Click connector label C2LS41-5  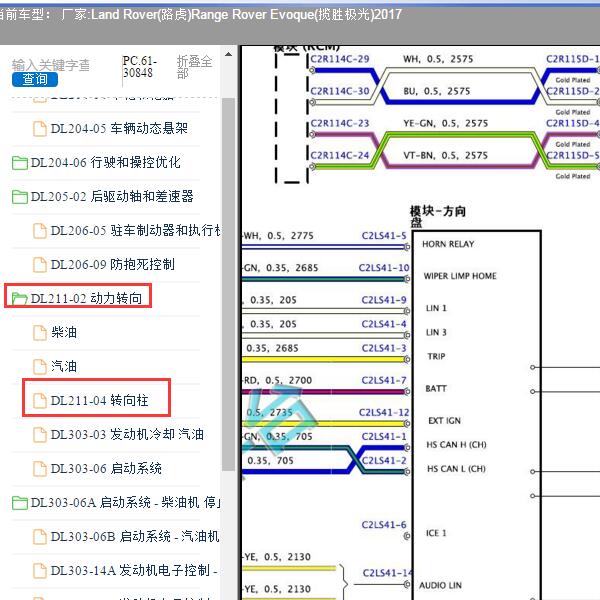point(384,236)
